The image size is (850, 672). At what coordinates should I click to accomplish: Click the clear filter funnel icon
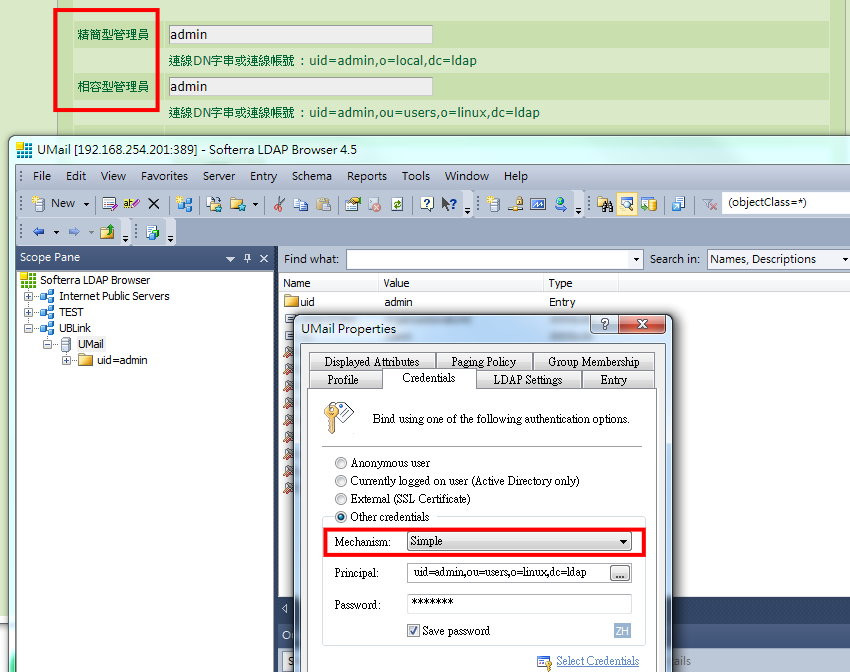coord(710,204)
